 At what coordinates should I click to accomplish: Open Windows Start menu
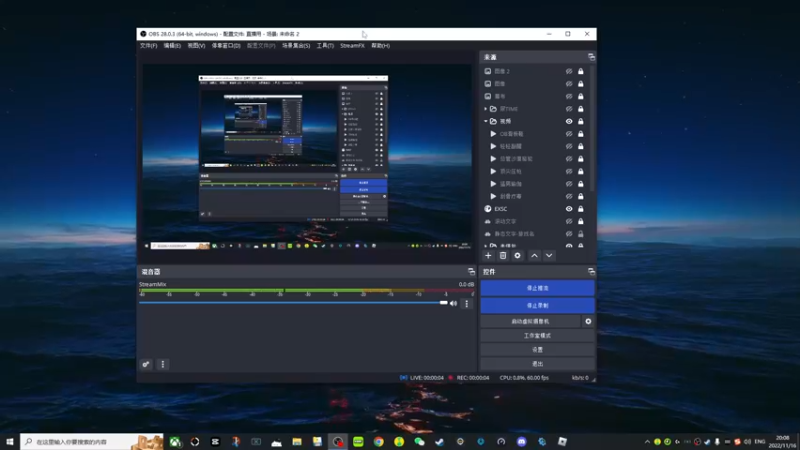coord(10,442)
